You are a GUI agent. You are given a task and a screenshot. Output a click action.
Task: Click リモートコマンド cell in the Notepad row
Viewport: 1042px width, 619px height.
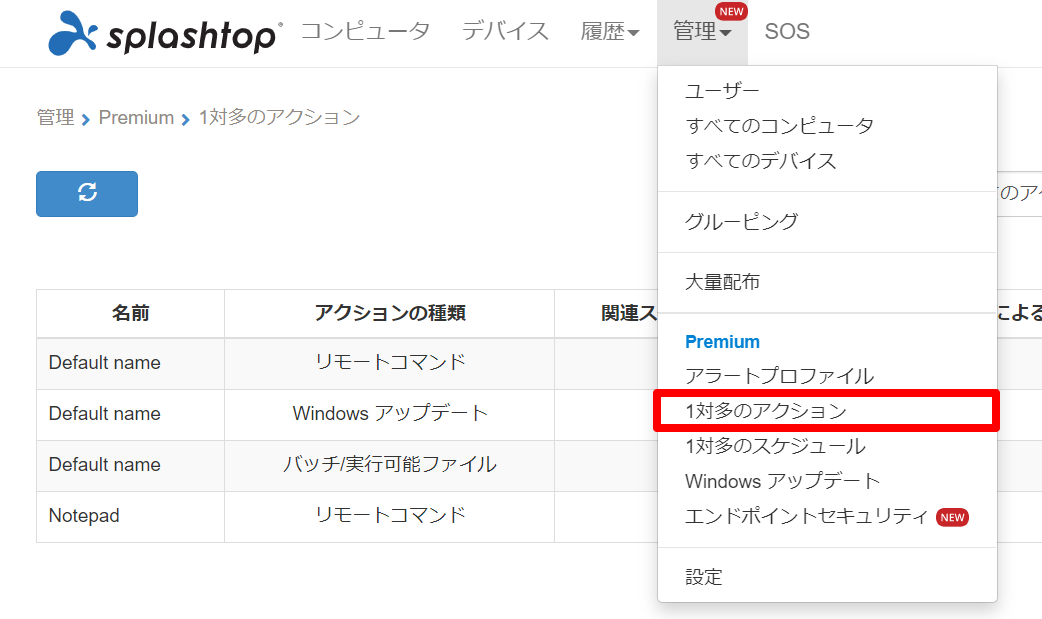coord(389,515)
